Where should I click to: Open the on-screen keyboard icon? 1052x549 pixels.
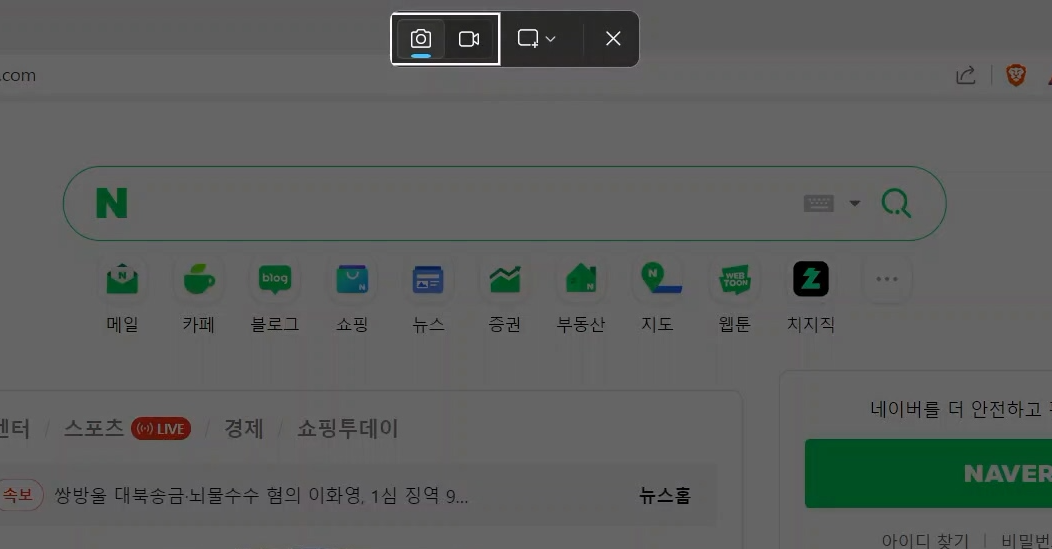pyautogui.click(x=819, y=203)
